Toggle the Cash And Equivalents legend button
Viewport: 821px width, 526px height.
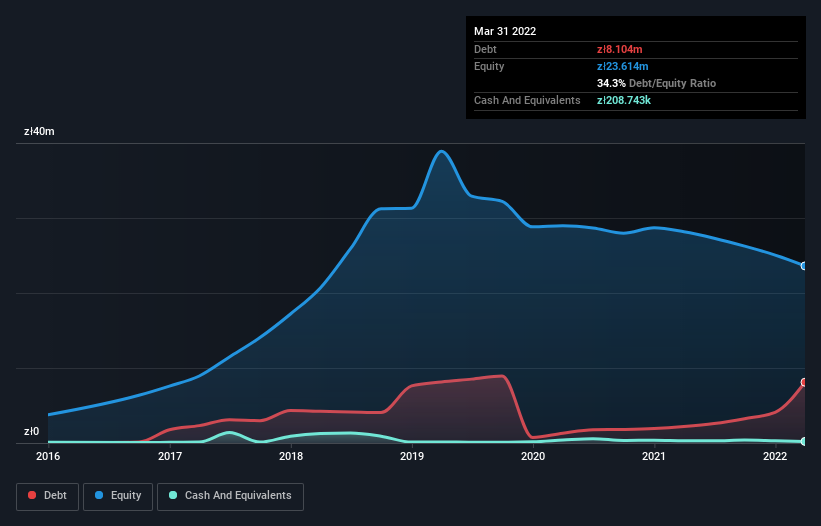click(230, 496)
